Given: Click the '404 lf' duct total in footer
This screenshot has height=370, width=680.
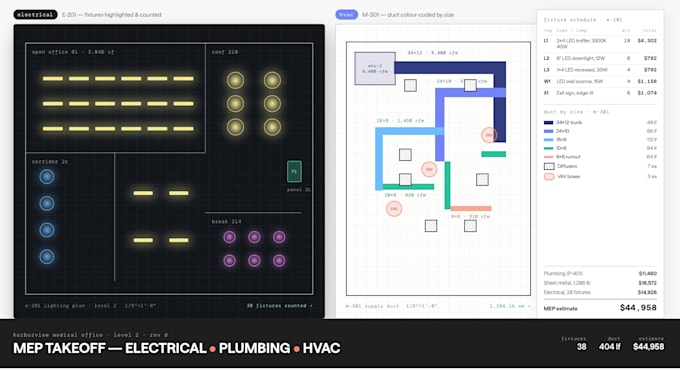Looking at the screenshot, I should click(x=610, y=347).
